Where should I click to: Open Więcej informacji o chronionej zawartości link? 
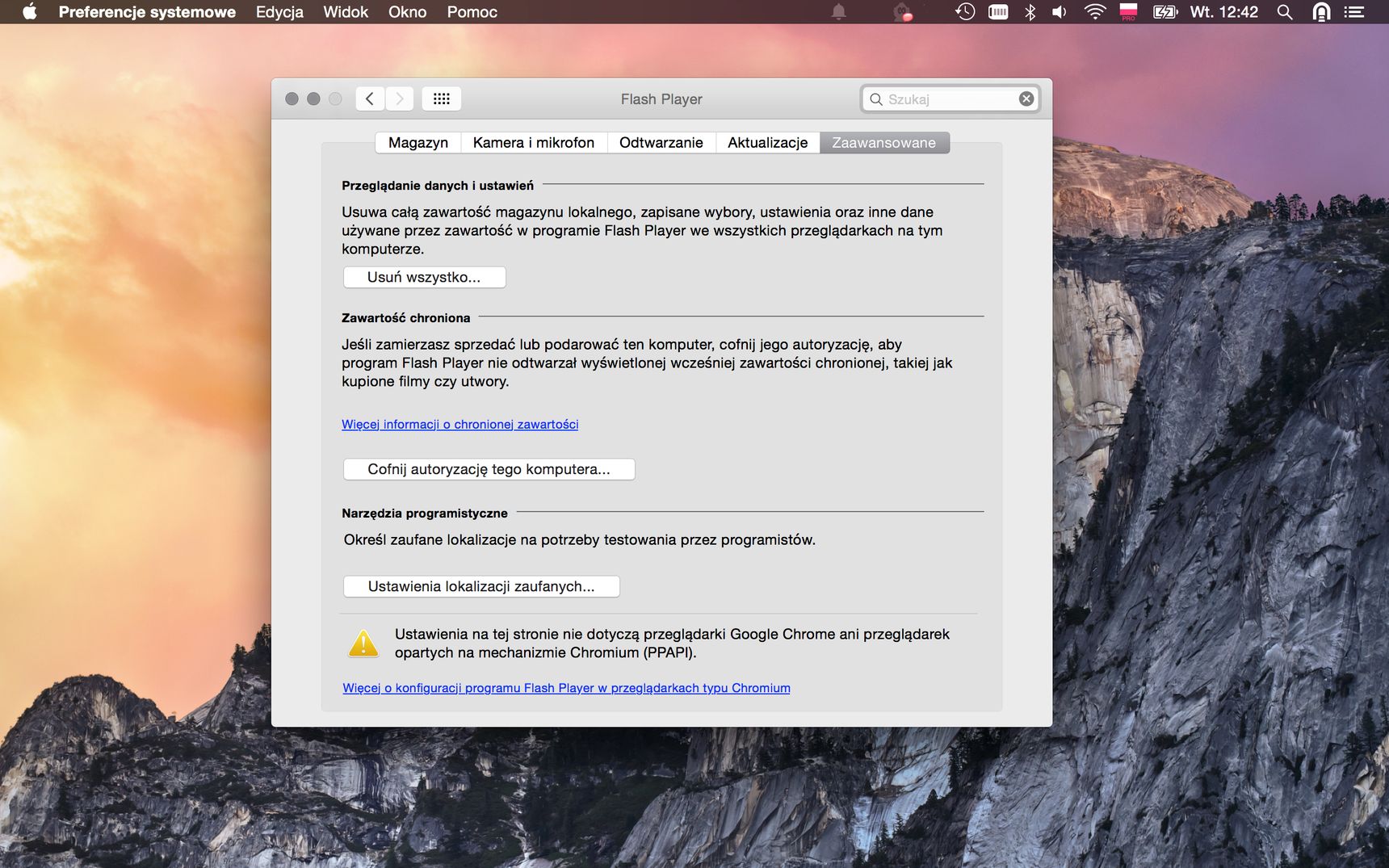click(x=460, y=424)
